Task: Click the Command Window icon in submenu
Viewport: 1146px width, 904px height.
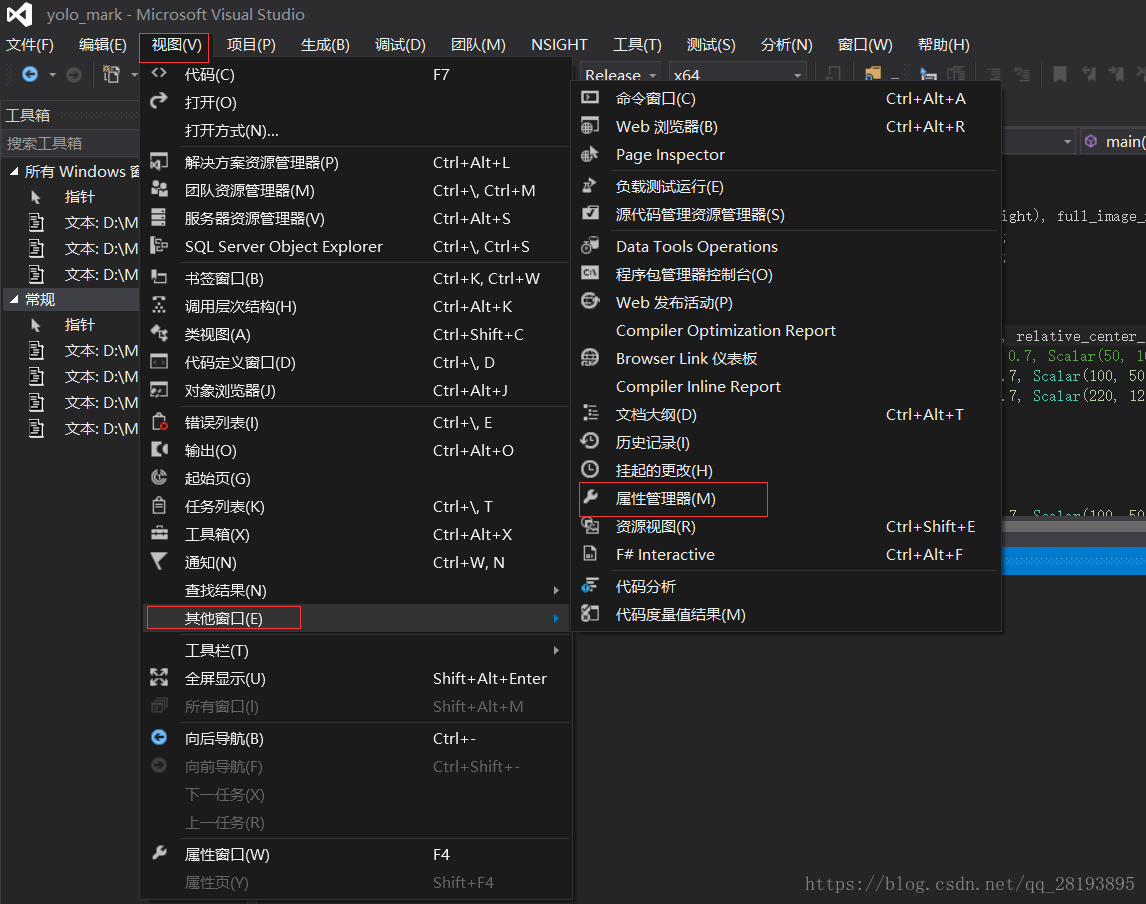Action: (x=590, y=97)
